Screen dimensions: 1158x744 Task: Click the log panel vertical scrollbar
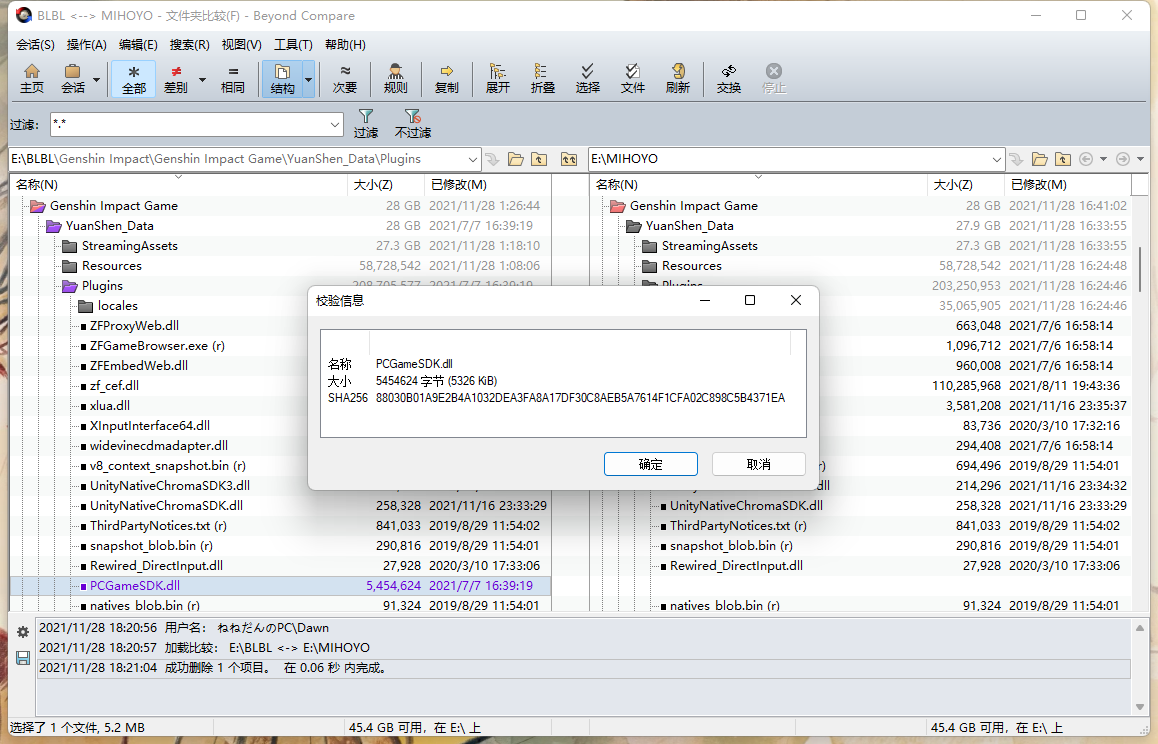tap(1140, 667)
